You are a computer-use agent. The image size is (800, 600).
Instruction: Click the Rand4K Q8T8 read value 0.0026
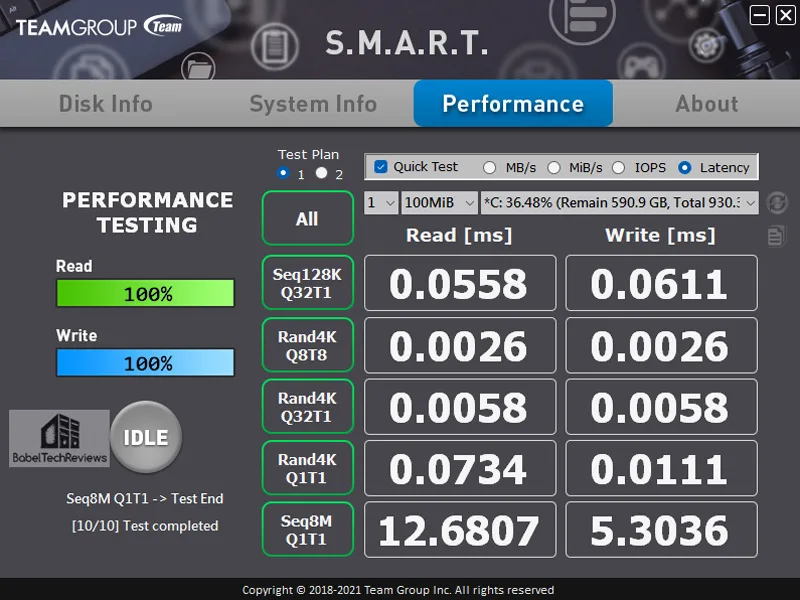coord(460,345)
